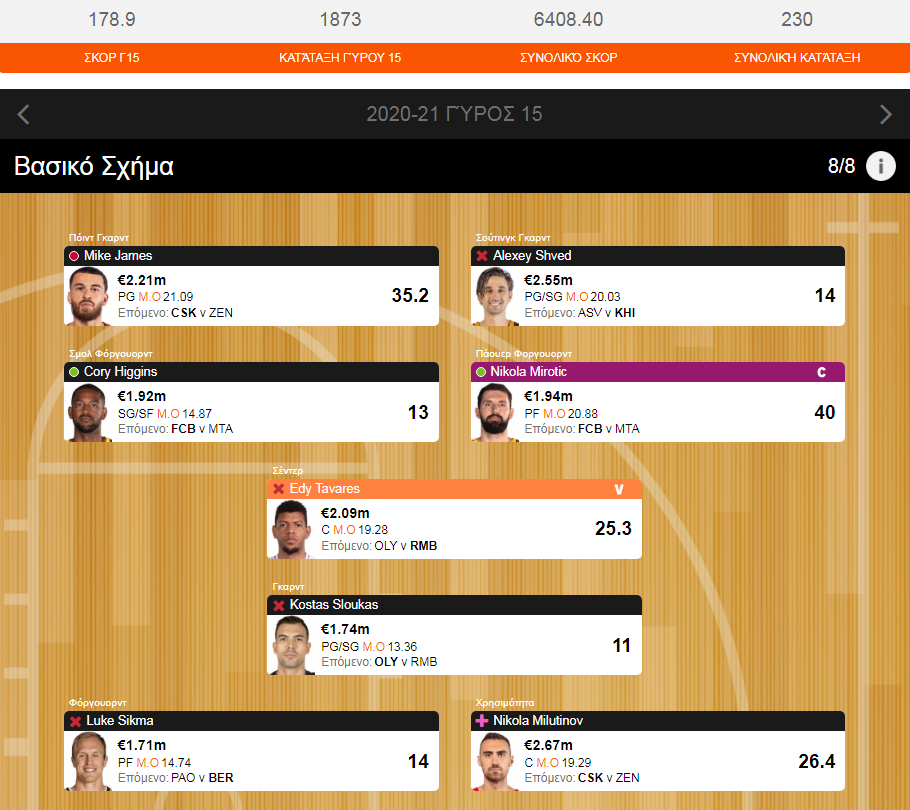Click red X icon beside Luke Sikma
This screenshot has height=810, width=910.
click(x=75, y=721)
